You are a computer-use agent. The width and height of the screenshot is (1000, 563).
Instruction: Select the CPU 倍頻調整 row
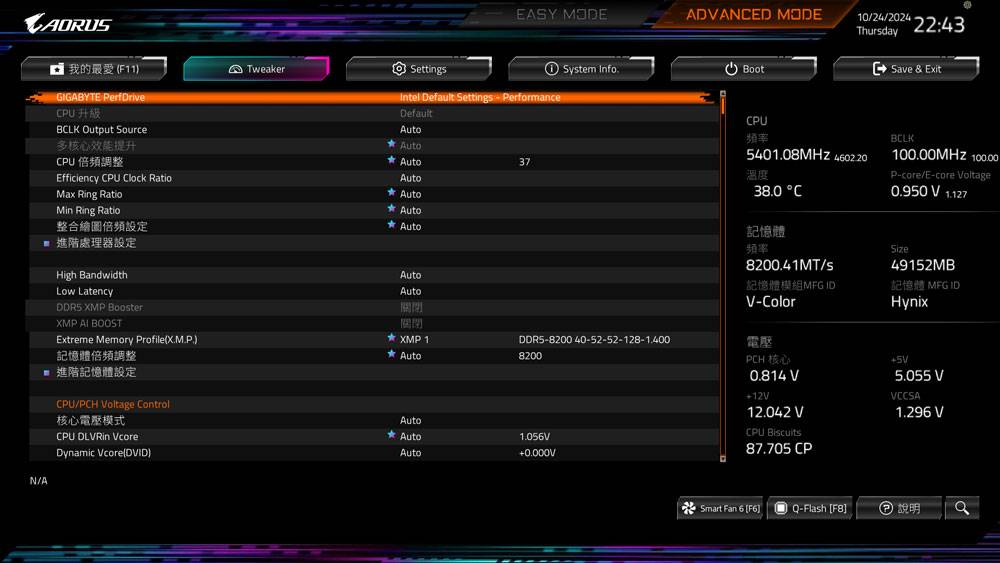372,162
